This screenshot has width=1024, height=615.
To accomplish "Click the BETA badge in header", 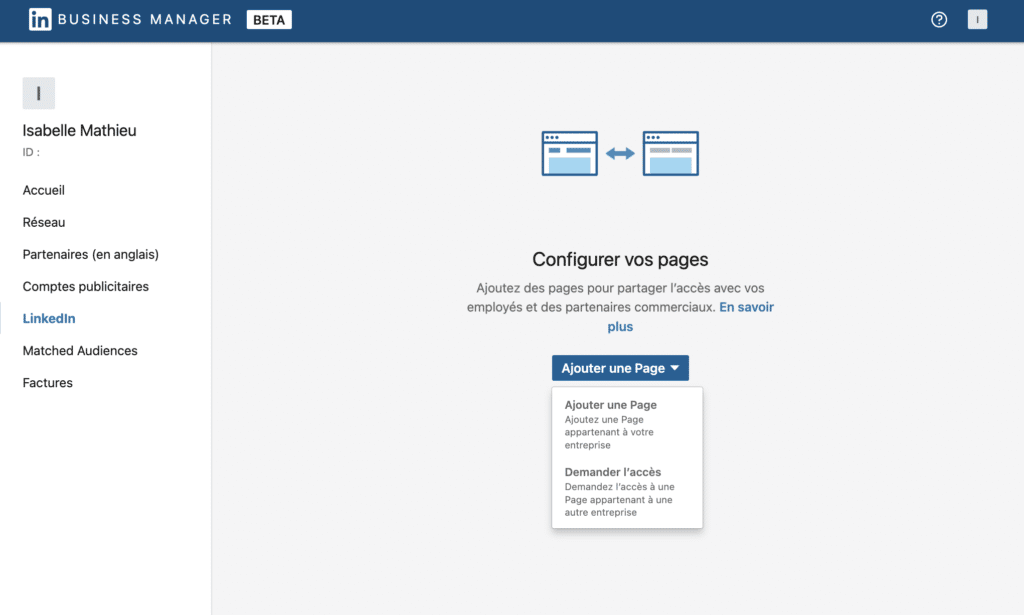I will click(x=269, y=20).
